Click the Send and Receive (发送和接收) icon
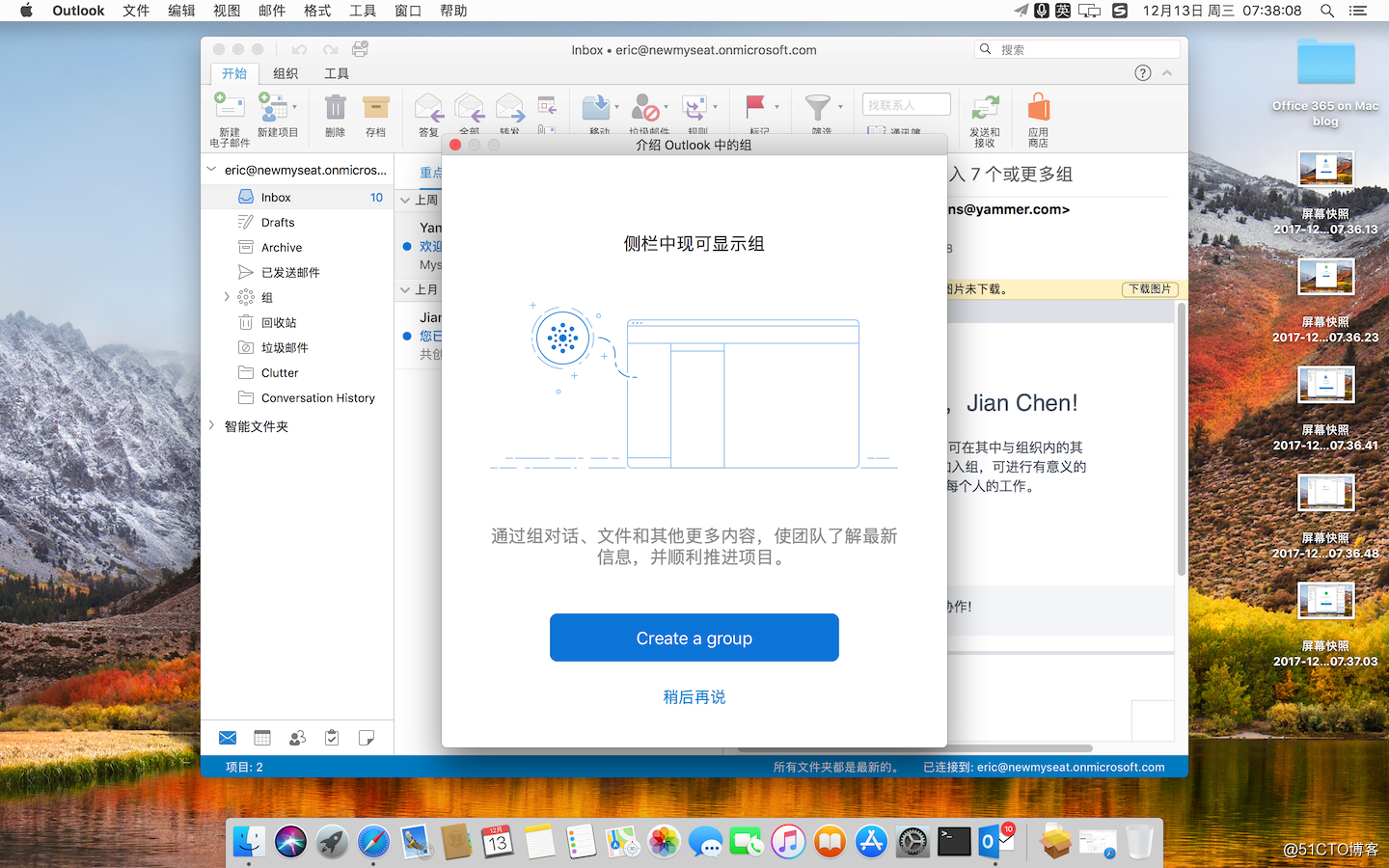Screen dimensions: 1389x868 coord(984,108)
